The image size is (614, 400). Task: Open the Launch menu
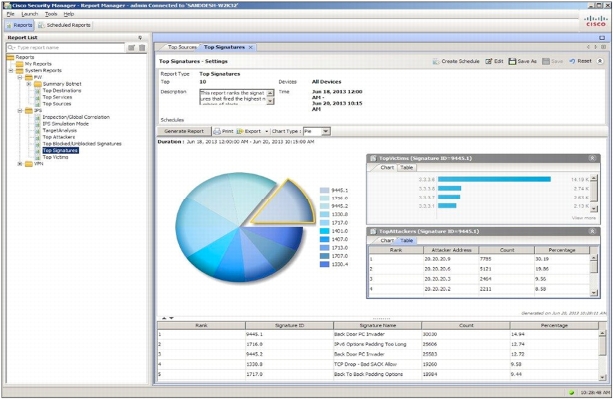[30, 14]
